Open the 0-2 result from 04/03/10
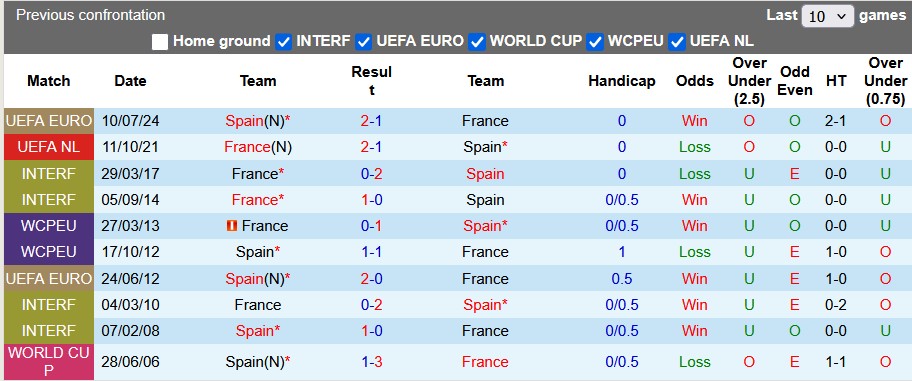Image resolution: width=912 pixels, height=381 pixels. click(371, 305)
